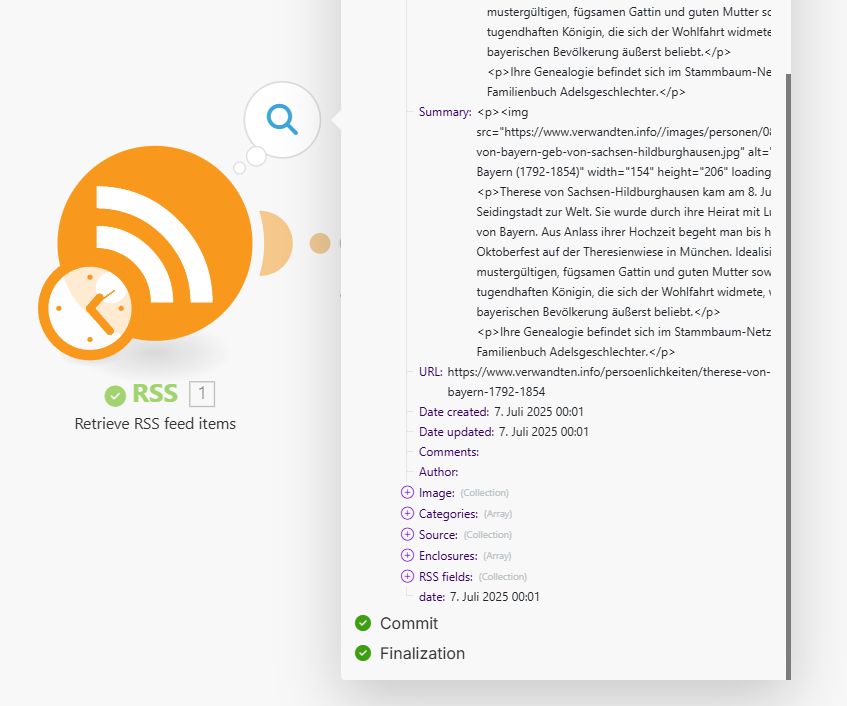Click the Date updated value
Image resolution: width=847 pixels, height=706 pixels.
[543, 432]
